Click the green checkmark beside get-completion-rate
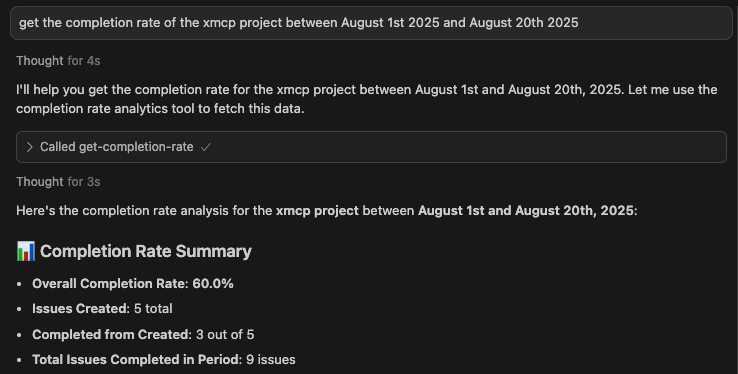Image resolution: width=738 pixels, height=374 pixels. point(206,147)
